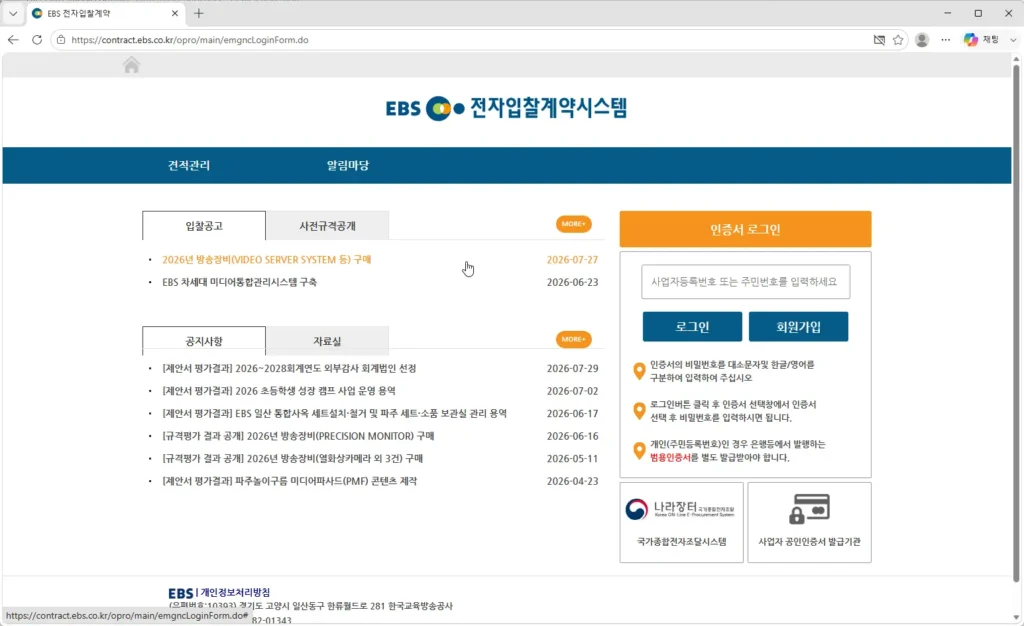View site information lock icon
The width and height of the screenshot is (1024, 626).
[61, 40]
